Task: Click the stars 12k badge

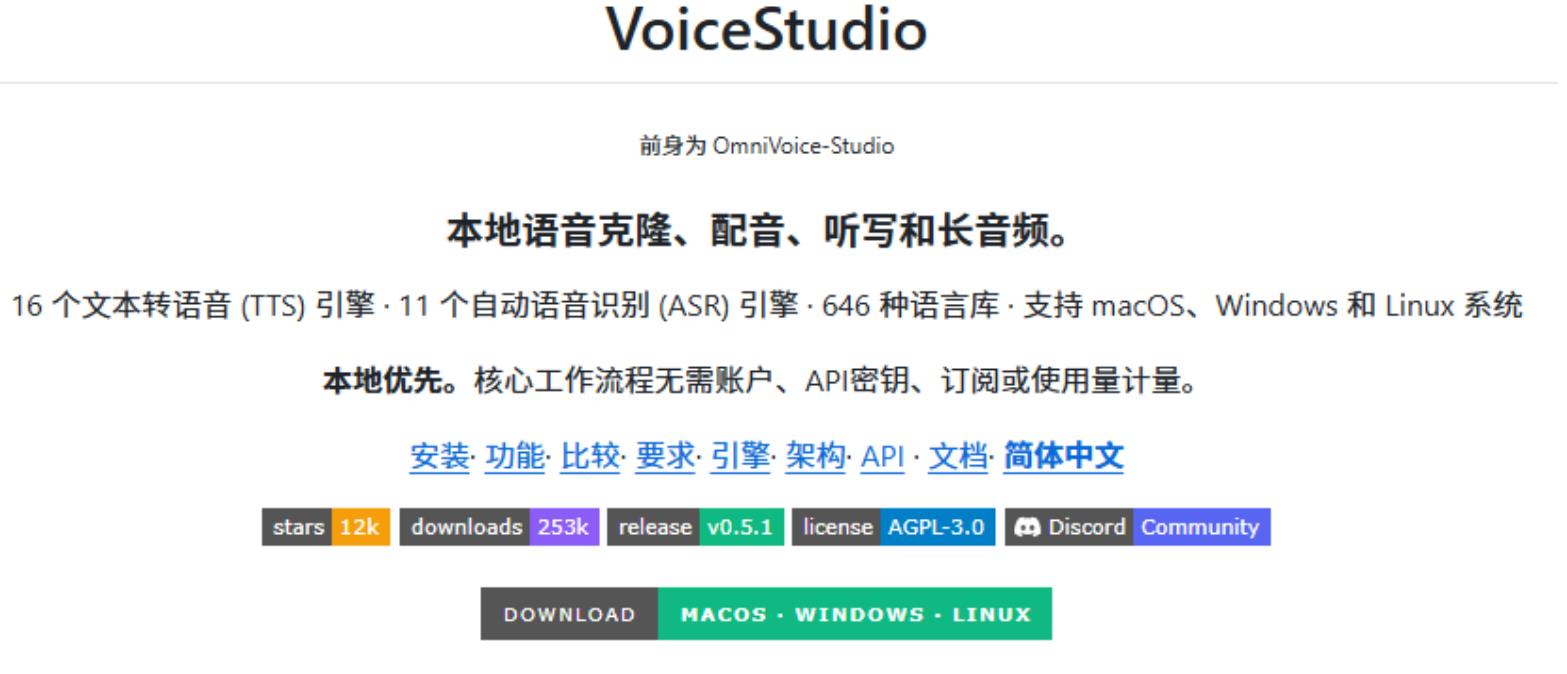Action: pyautogui.click(x=326, y=527)
